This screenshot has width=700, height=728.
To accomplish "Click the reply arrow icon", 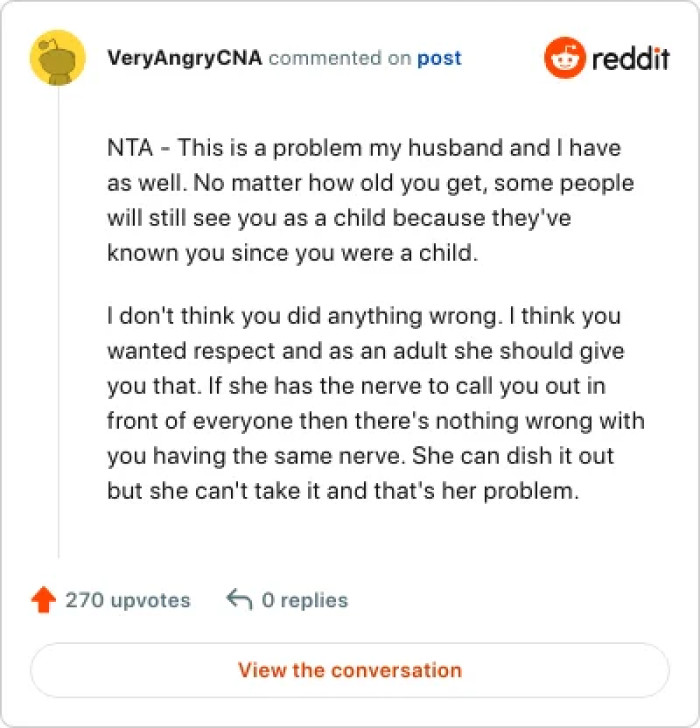I will point(238,600).
